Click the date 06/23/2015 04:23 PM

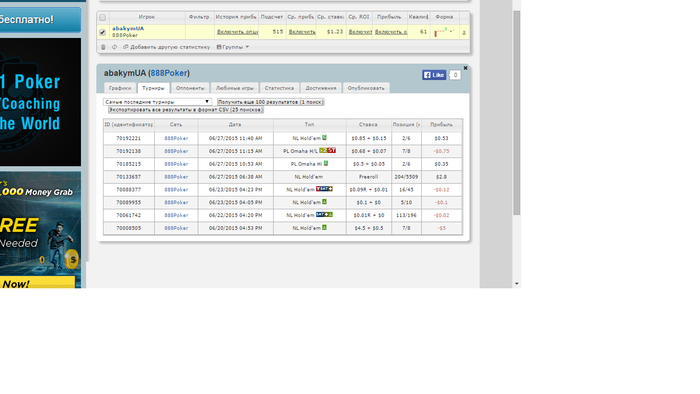tap(236, 190)
